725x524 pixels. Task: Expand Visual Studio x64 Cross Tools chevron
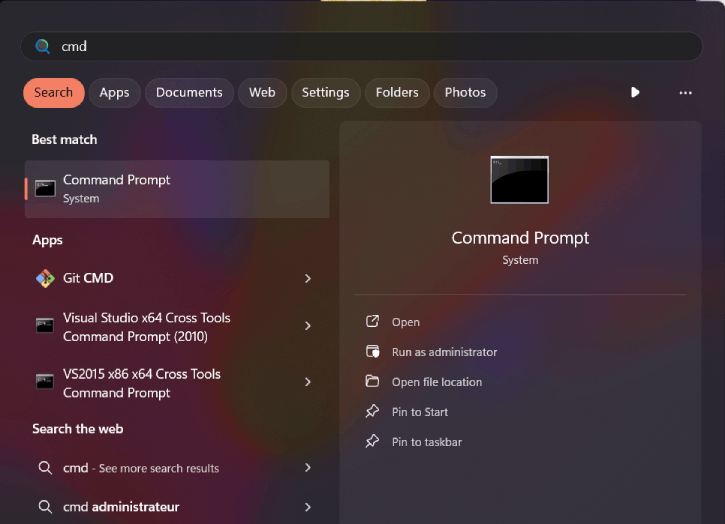click(308, 326)
